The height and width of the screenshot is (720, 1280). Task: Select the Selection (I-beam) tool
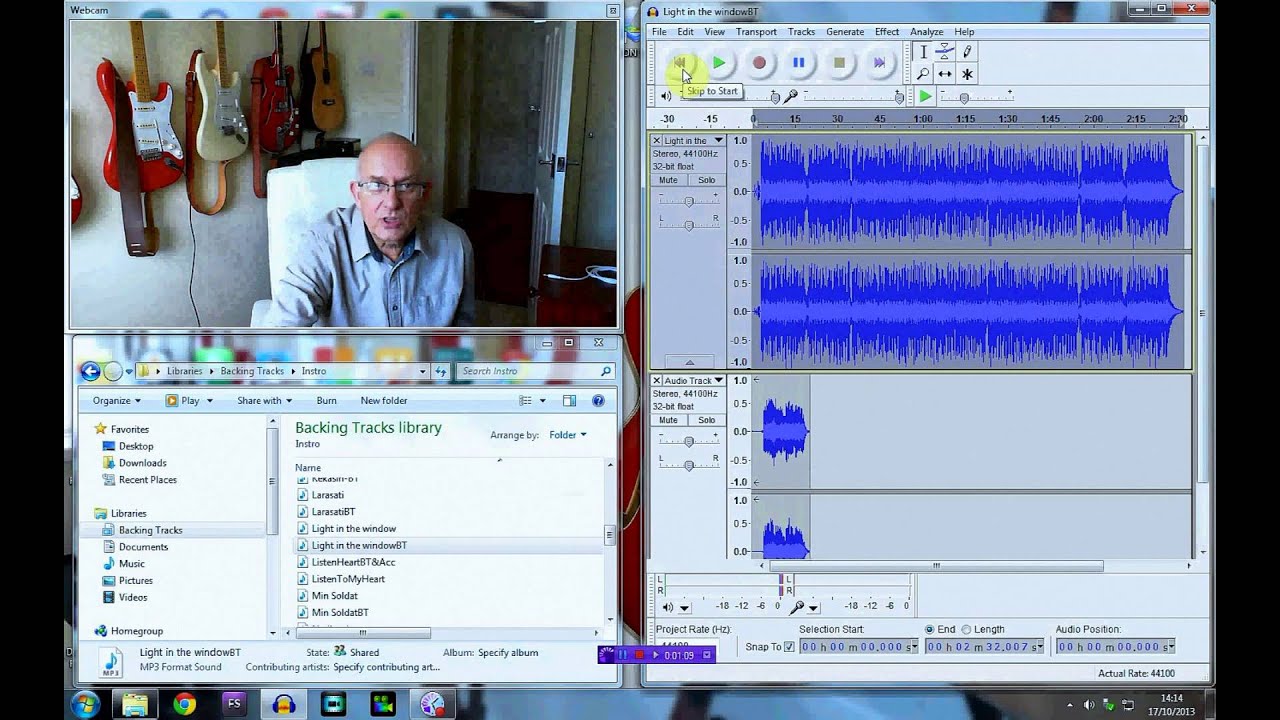point(923,52)
